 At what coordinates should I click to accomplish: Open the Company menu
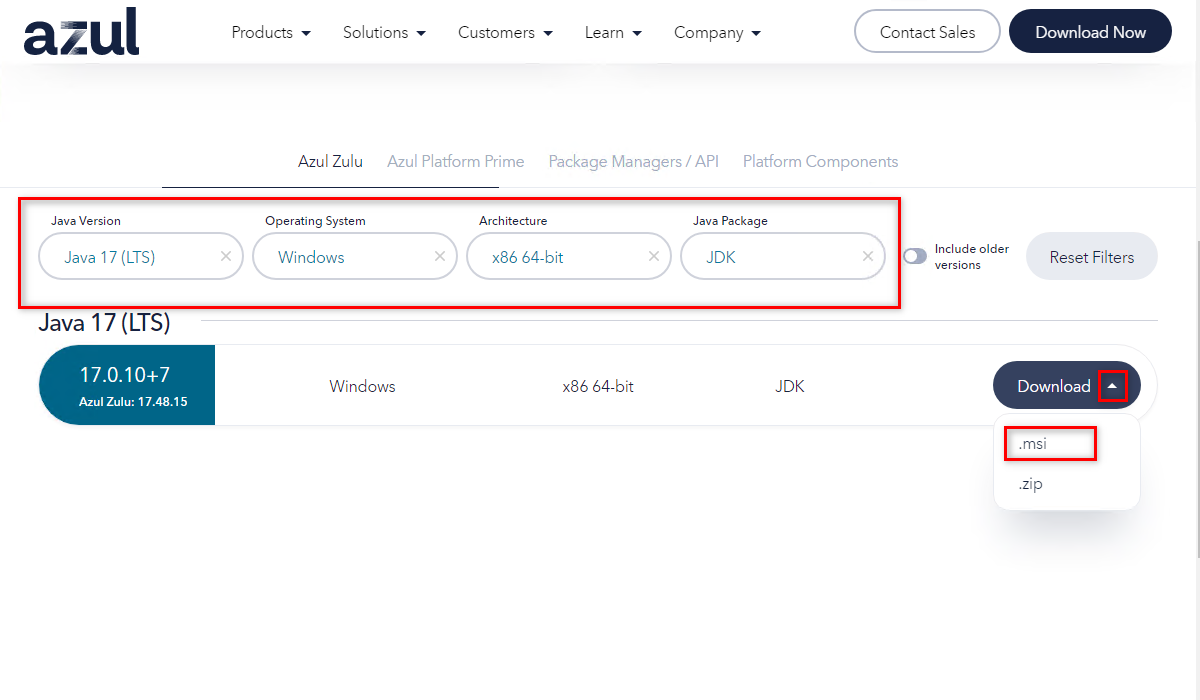tap(717, 32)
